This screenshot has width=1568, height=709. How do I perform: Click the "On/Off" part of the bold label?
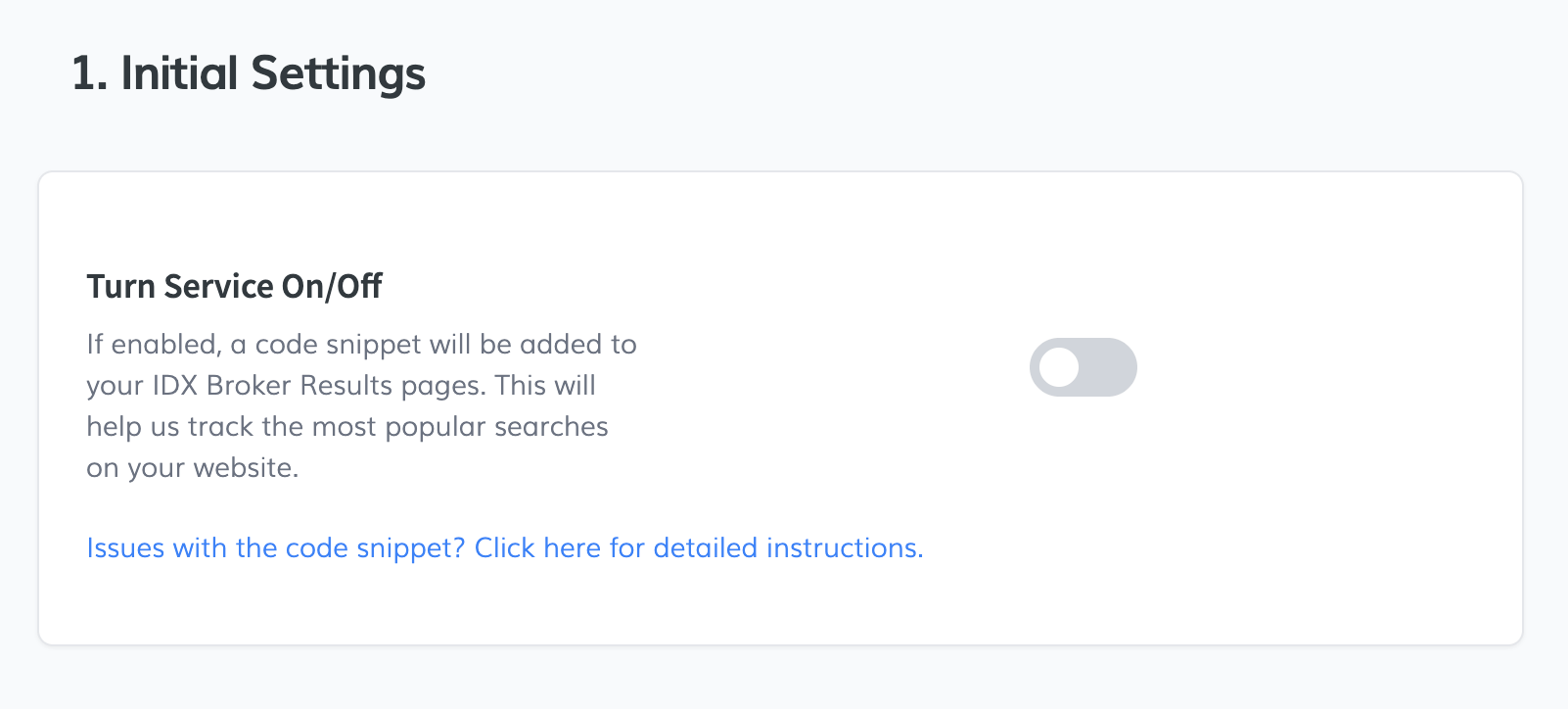click(x=332, y=286)
